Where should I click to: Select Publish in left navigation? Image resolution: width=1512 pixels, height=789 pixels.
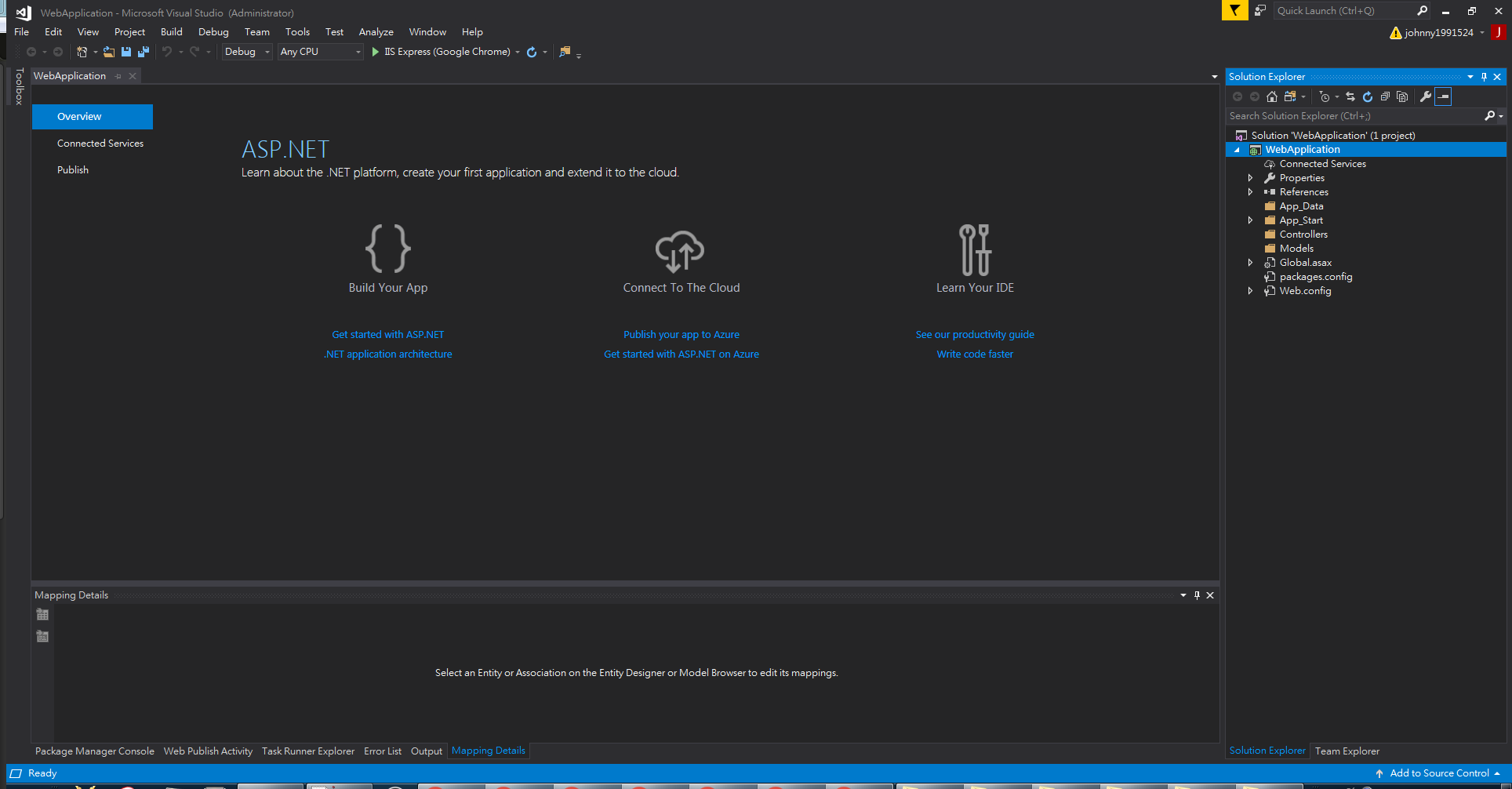tap(73, 170)
